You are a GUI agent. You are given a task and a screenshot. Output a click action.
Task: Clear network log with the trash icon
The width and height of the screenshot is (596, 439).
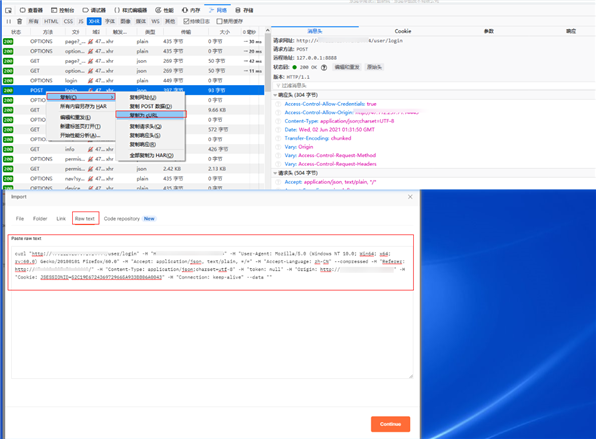pyautogui.click(x=19, y=21)
